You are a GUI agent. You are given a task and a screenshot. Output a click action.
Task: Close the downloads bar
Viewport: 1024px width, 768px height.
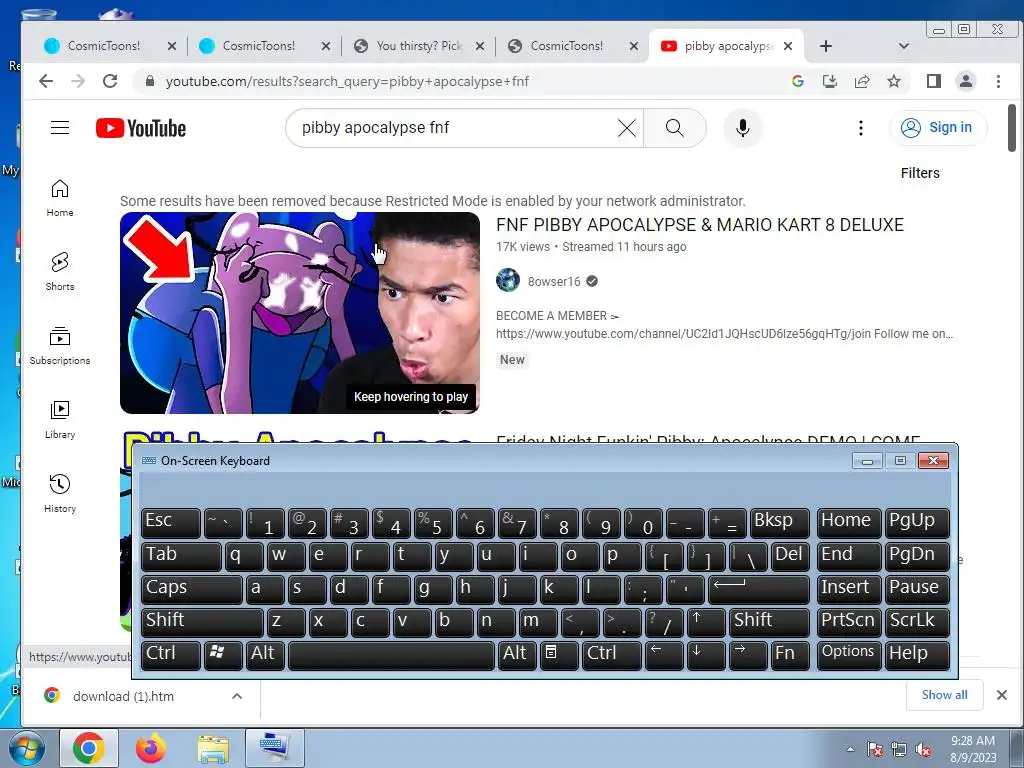1002,695
